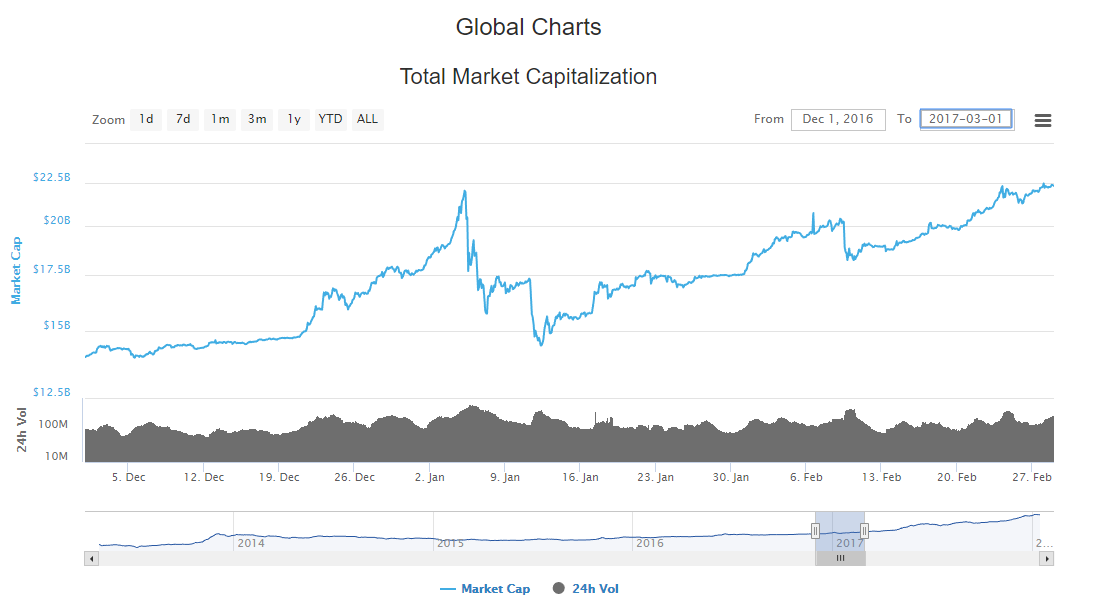Click the To date input field

pyautogui.click(x=967, y=120)
